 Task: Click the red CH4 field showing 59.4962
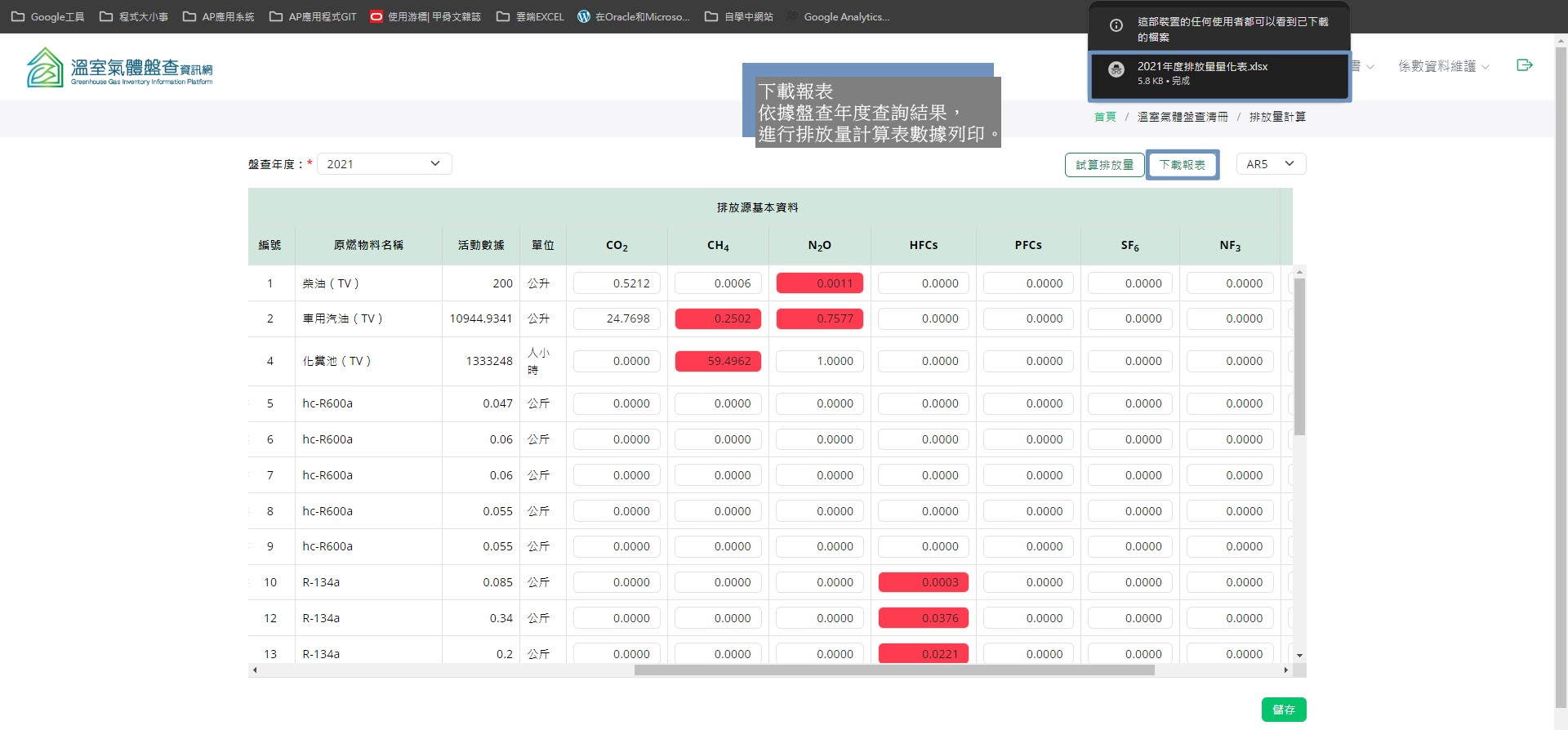[718, 361]
